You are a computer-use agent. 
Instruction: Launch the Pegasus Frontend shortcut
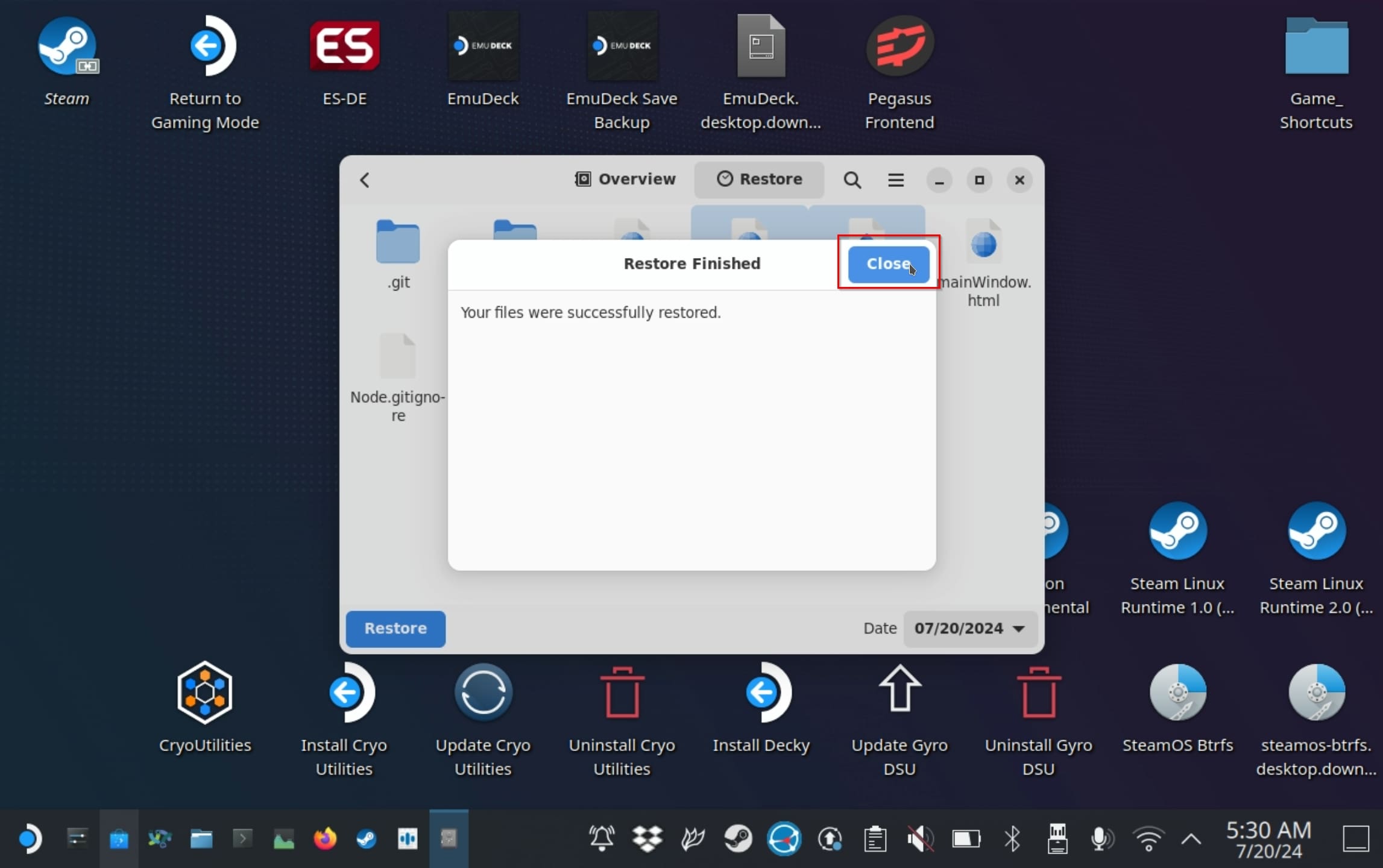tap(899, 72)
